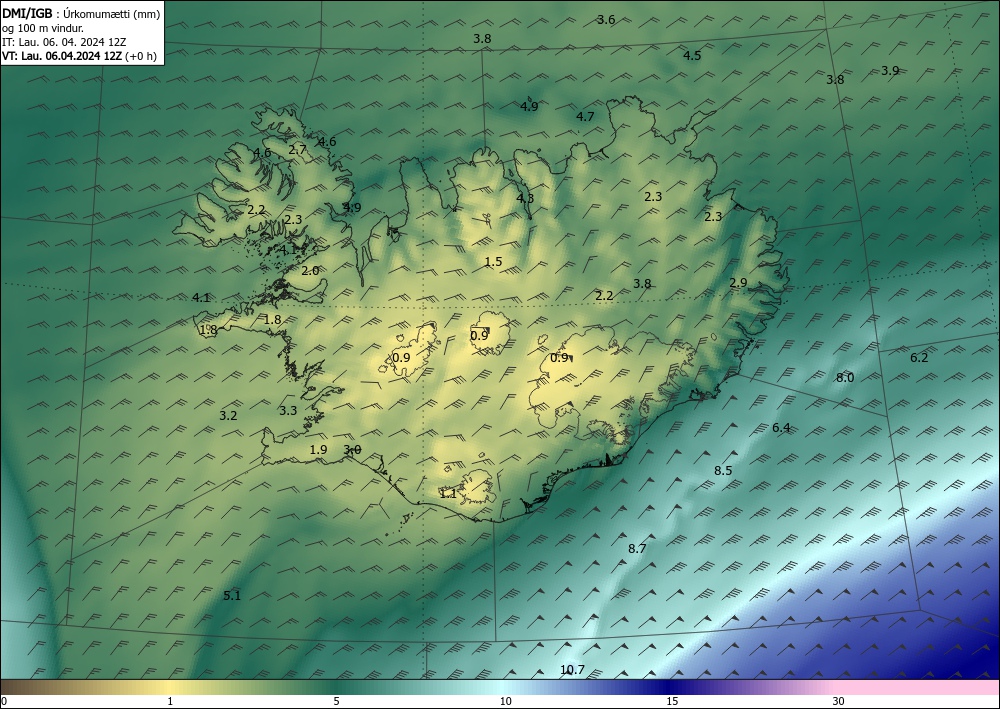The image size is (1000, 709).
Task: Click the 8.5 value label on the map
Action: pyautogui.click(x=723, y=471)
